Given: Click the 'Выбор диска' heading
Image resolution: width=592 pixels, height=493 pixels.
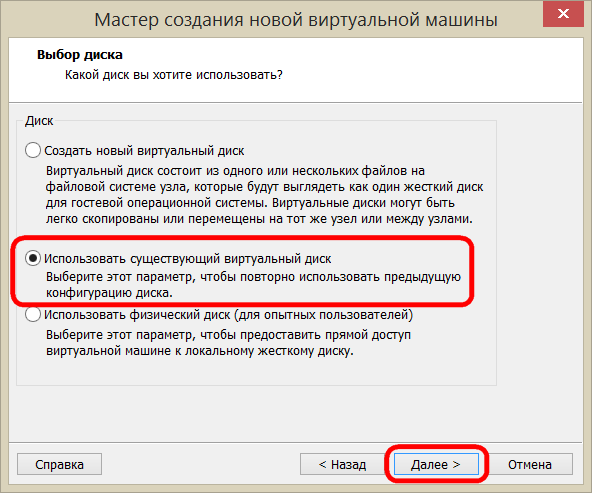Looking at the screenshot, I should click(x=80, y=55).
